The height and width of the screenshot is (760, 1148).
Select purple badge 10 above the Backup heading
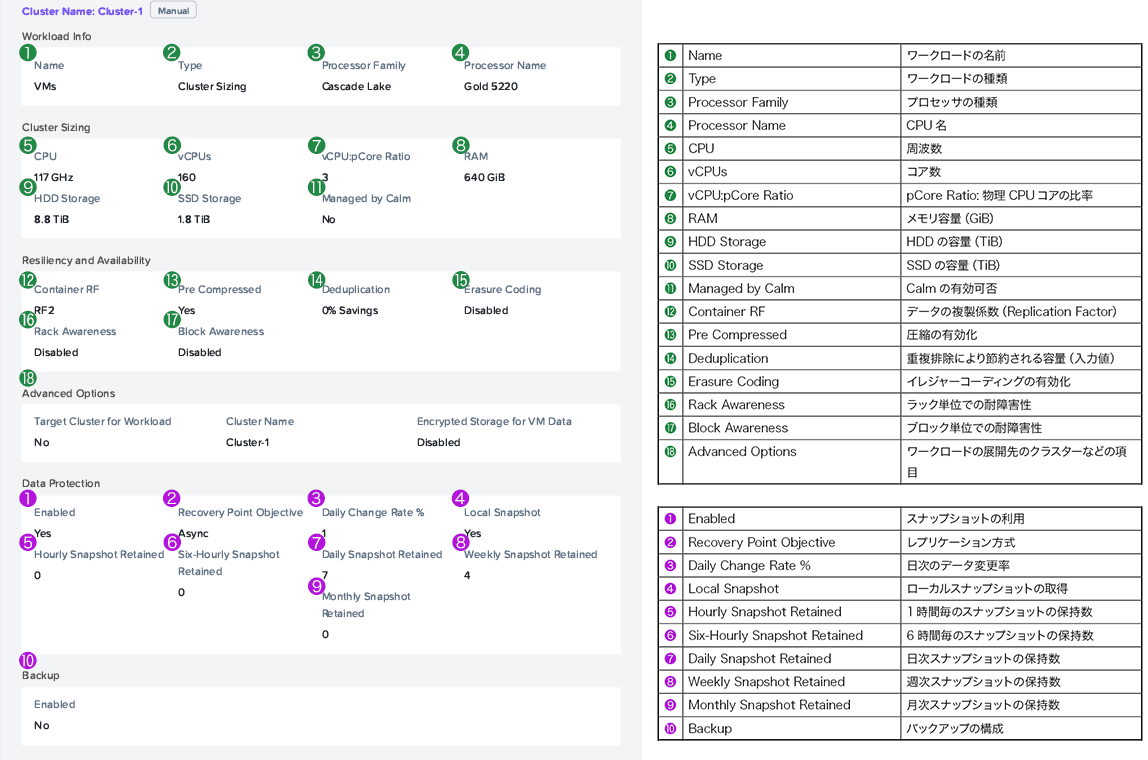point(28,660)
